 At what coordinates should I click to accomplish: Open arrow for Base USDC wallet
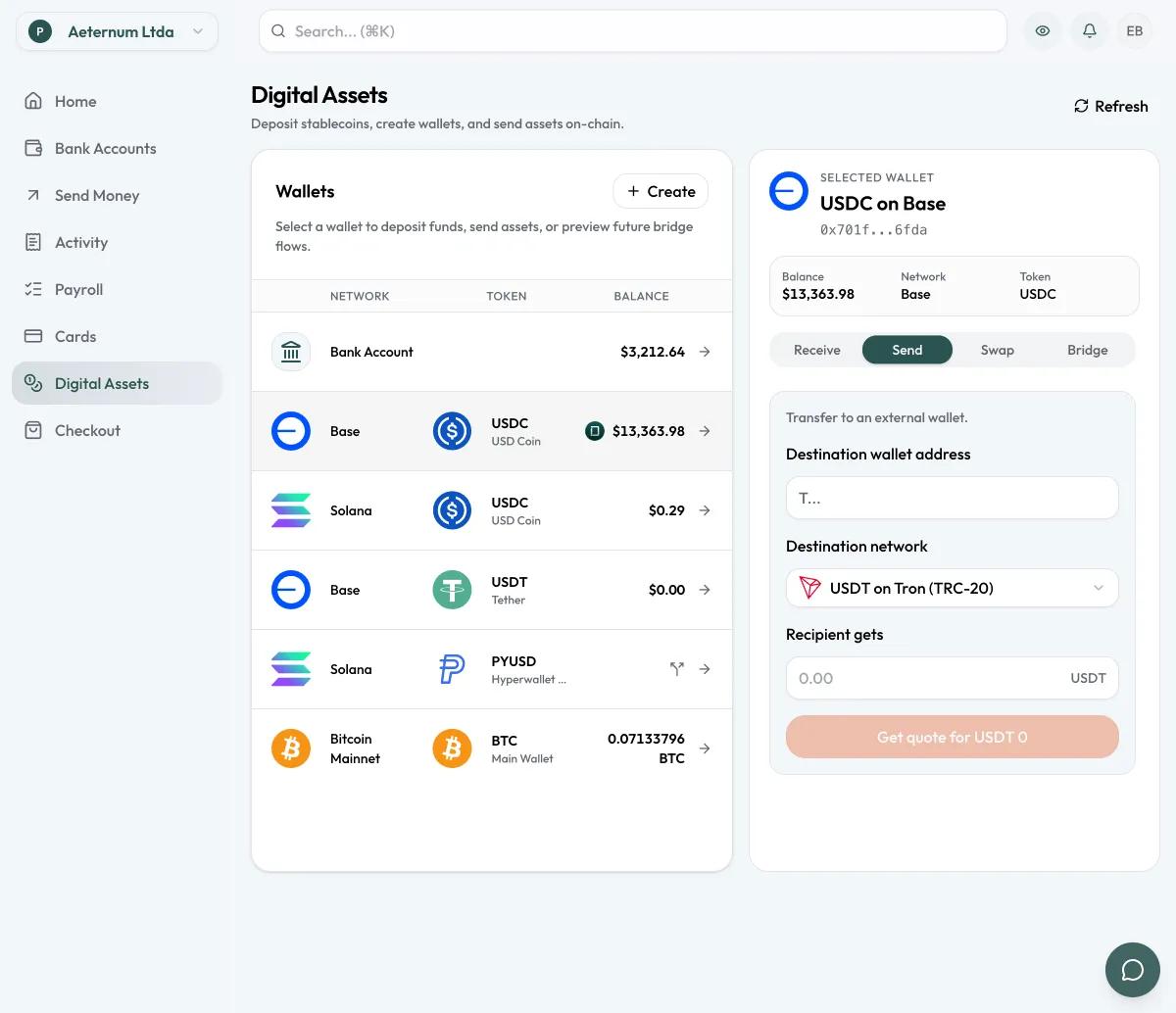pos(705,431)
